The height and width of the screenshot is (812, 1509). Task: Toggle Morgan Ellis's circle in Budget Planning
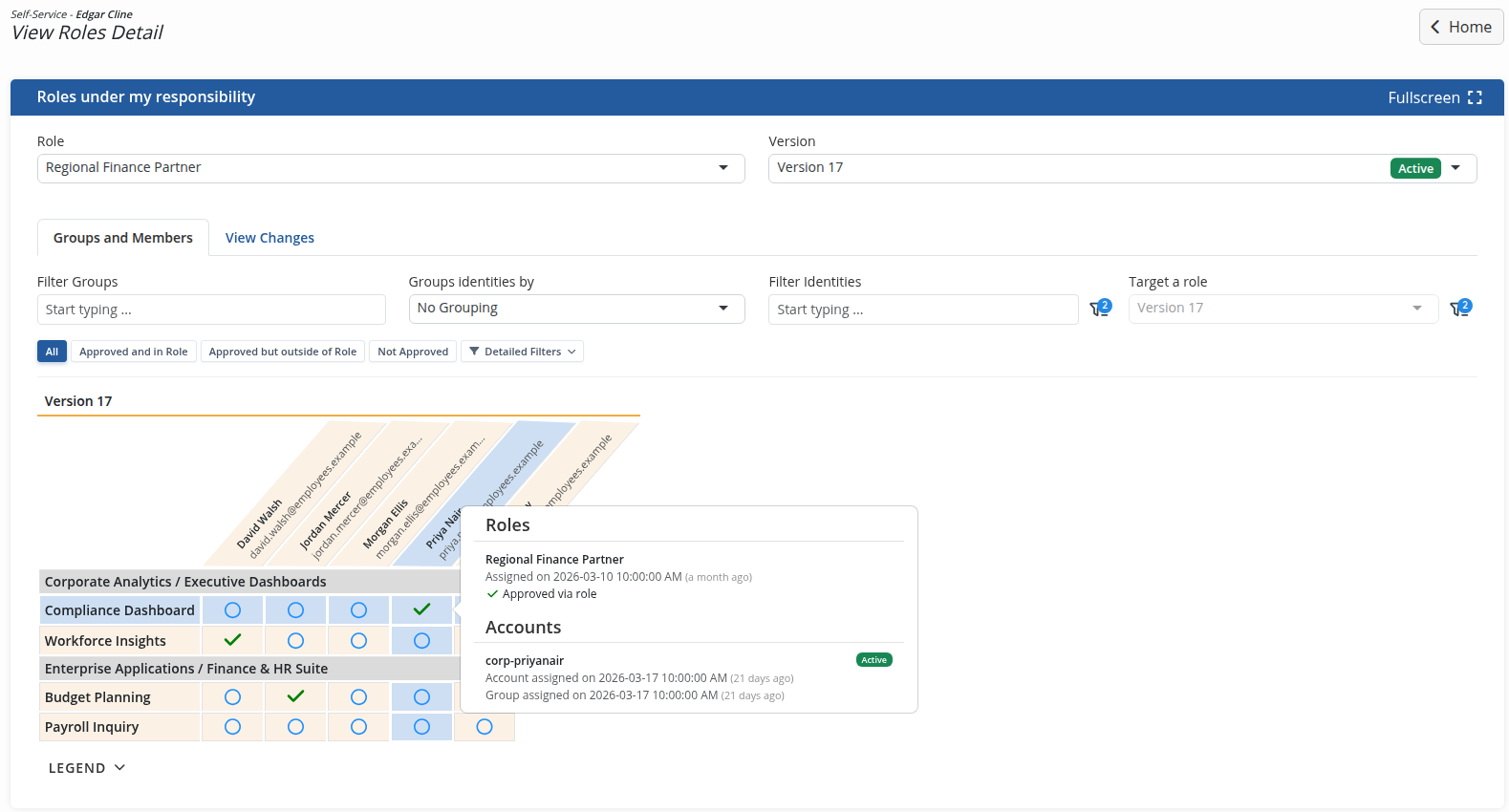358,697
